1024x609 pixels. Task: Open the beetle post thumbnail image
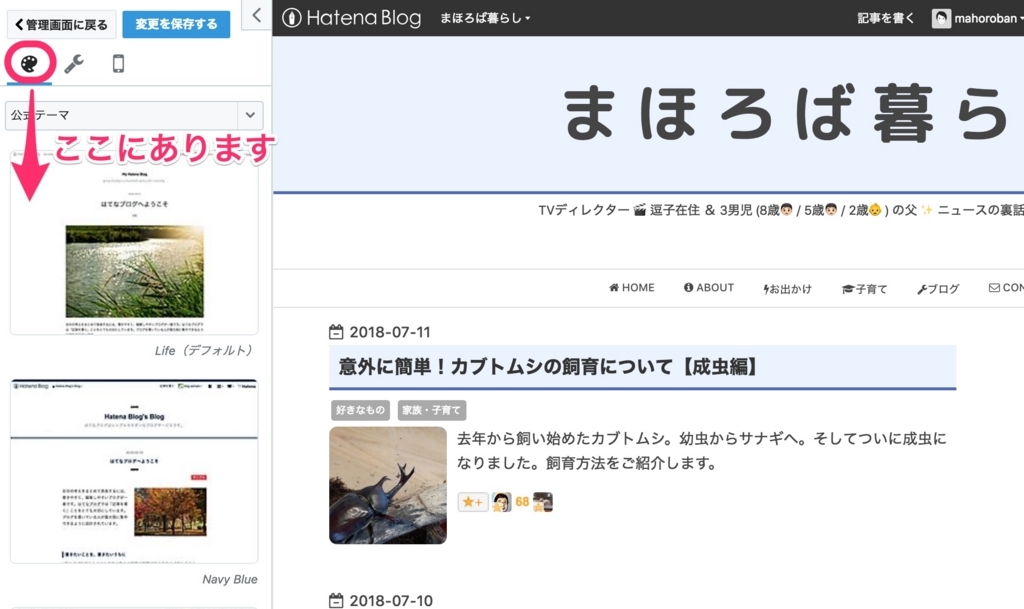(388, 485)
